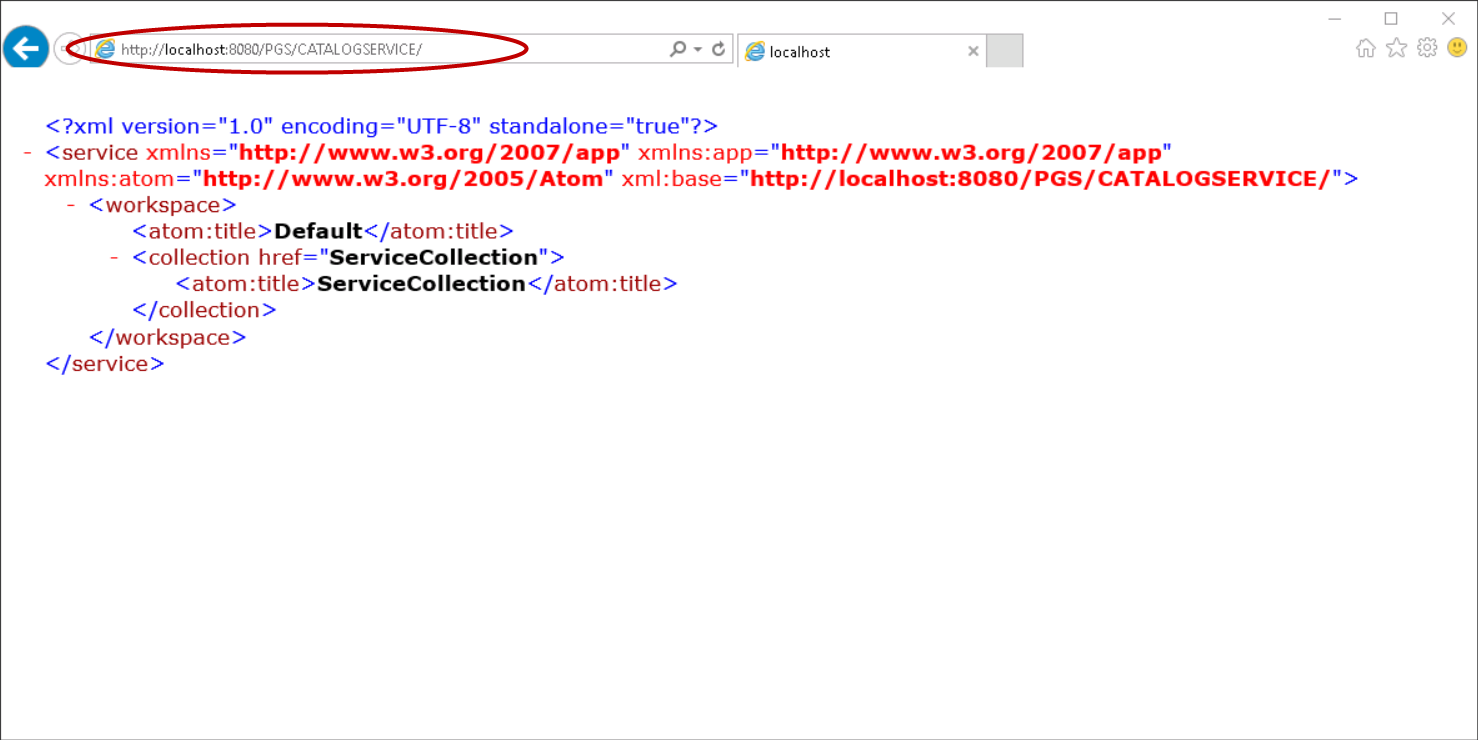Click the URL text in address bar
This screenshot has width=1478, height=740.
[x=272, y=49]
